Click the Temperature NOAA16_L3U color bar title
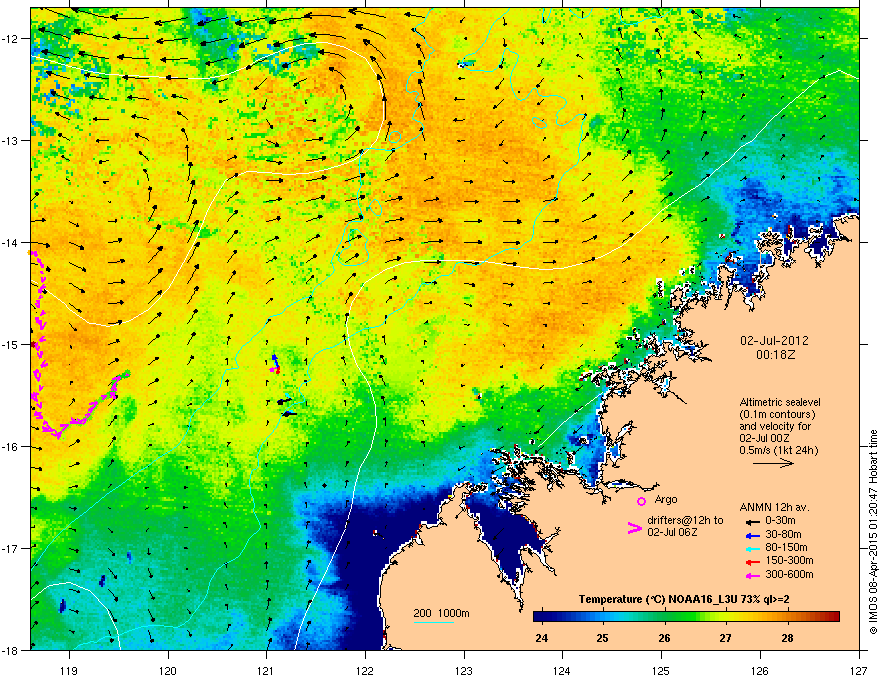 coord(684,600)
